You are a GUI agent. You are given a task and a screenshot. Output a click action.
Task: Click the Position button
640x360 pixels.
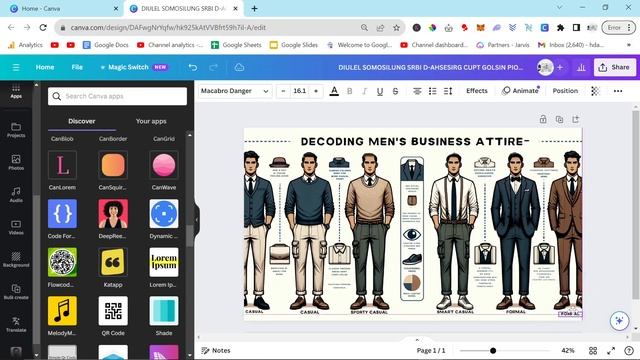pos(565,91)
